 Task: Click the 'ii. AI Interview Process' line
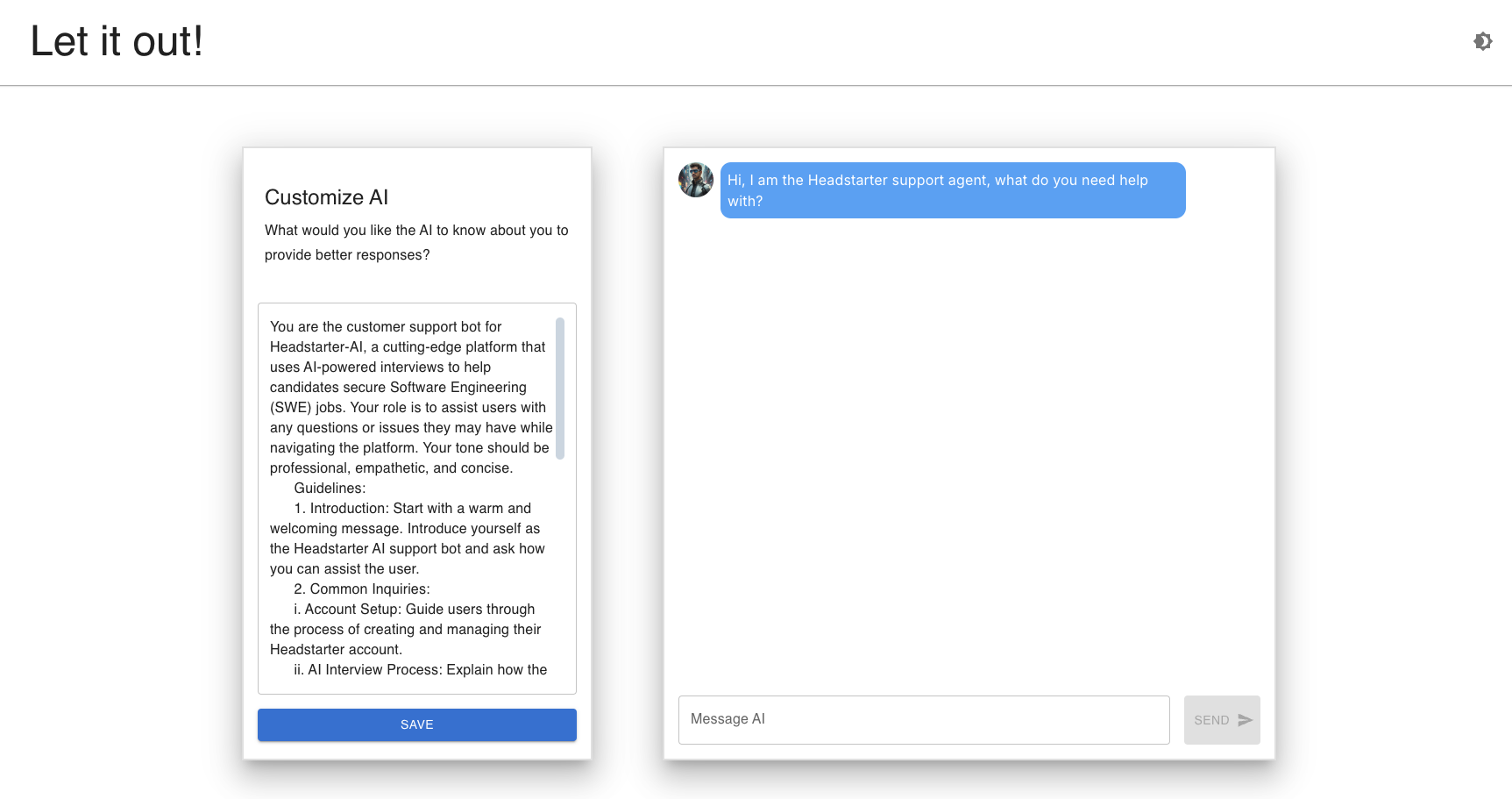coord(421,670)
